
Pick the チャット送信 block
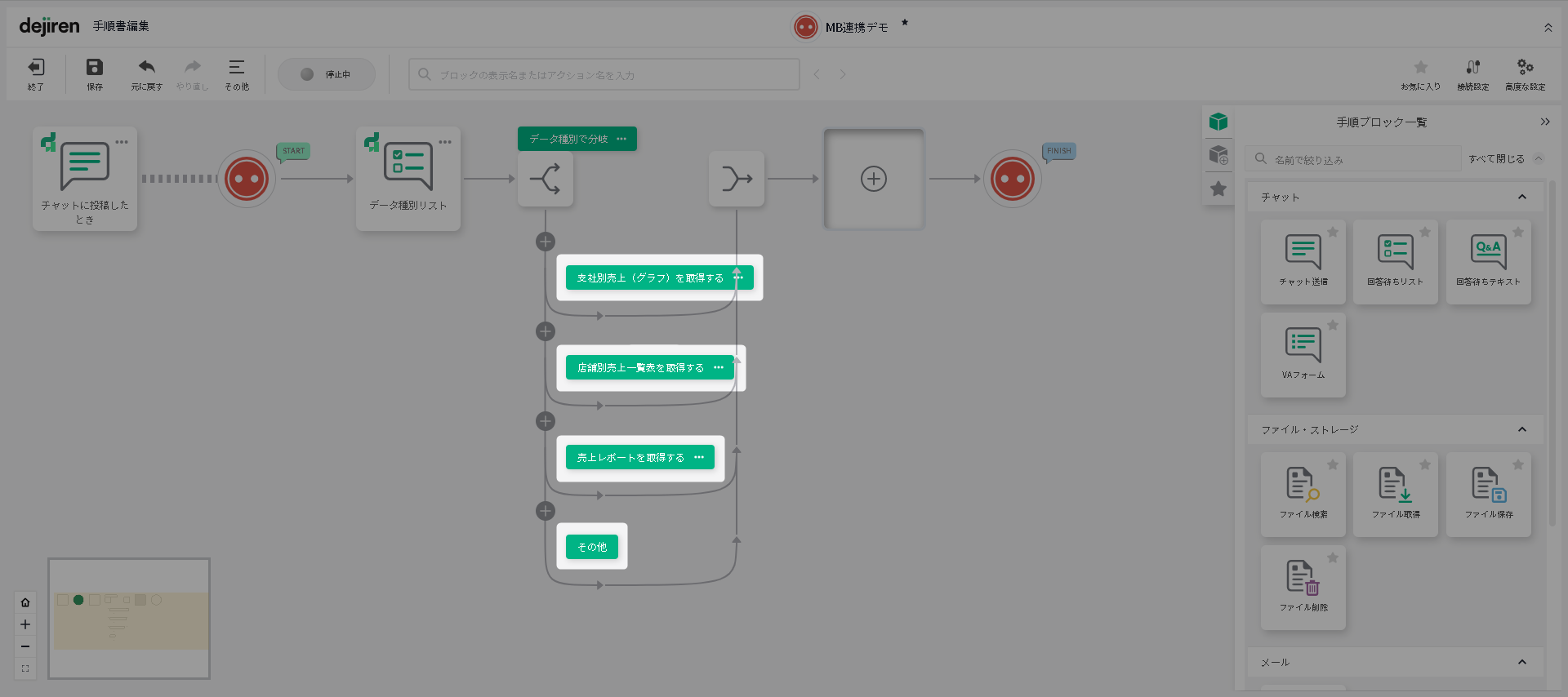point(1303,262)
